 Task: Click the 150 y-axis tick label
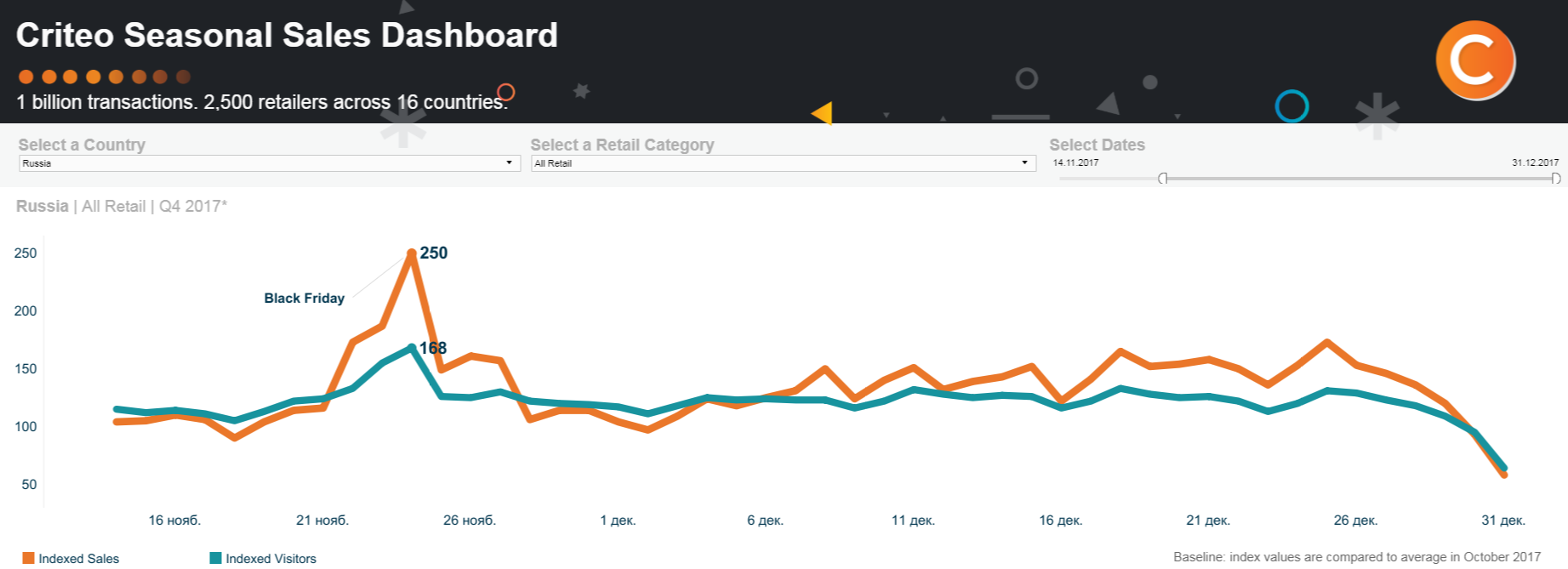click(26, 369)
